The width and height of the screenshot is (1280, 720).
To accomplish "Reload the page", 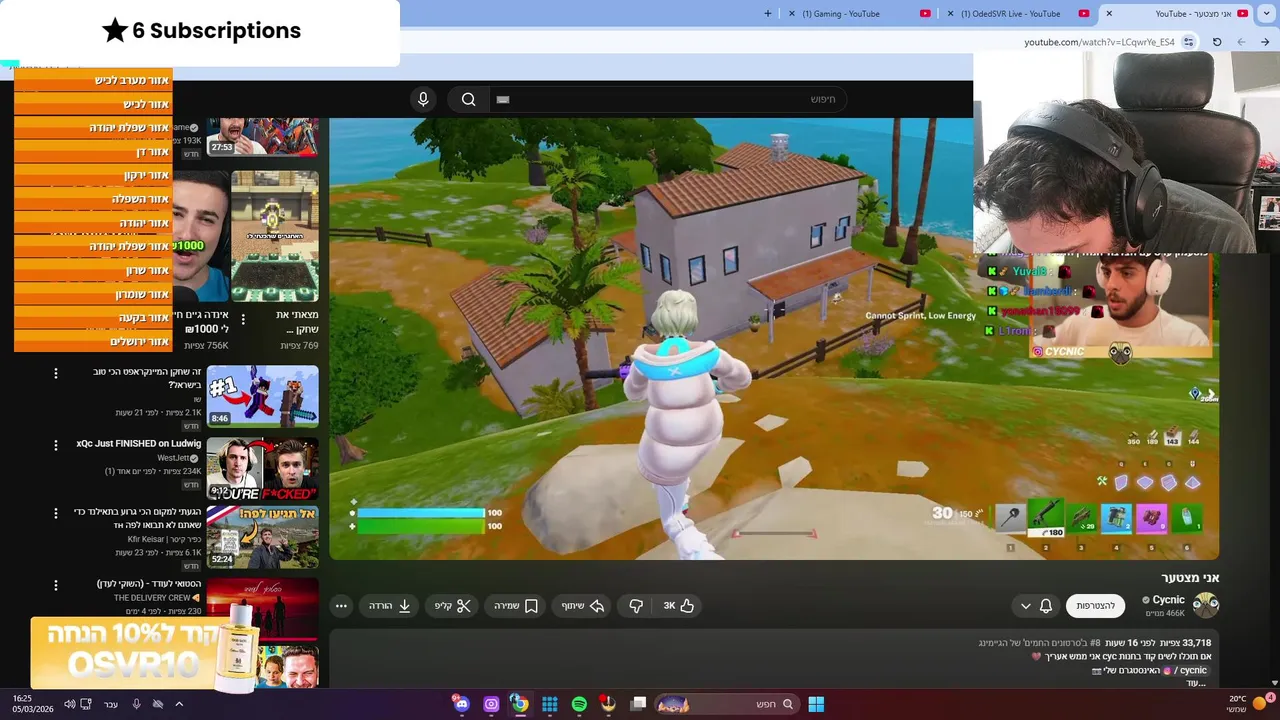I will [1217, 42].
